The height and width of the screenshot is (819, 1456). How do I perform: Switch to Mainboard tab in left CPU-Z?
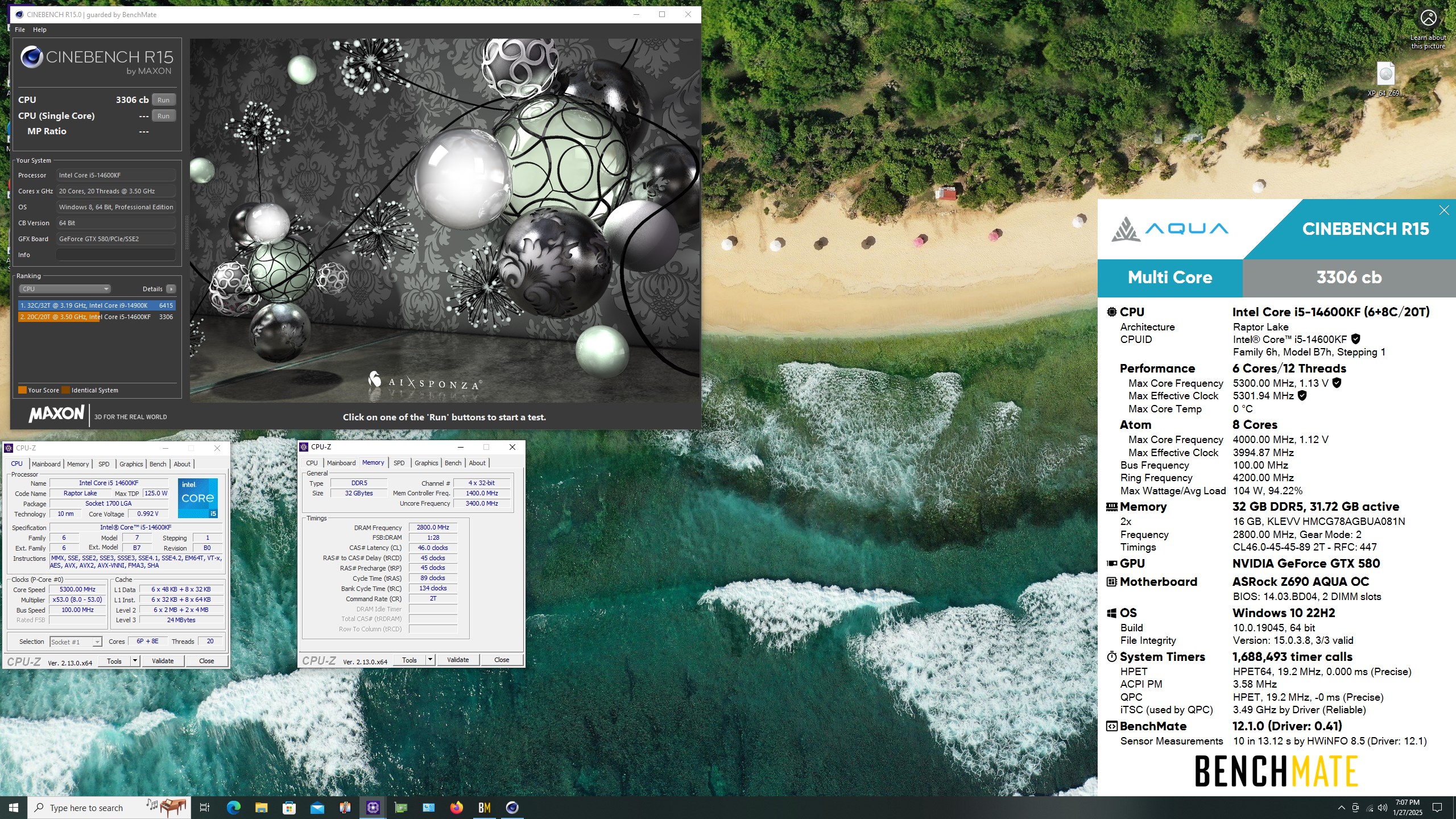point(46,464)
